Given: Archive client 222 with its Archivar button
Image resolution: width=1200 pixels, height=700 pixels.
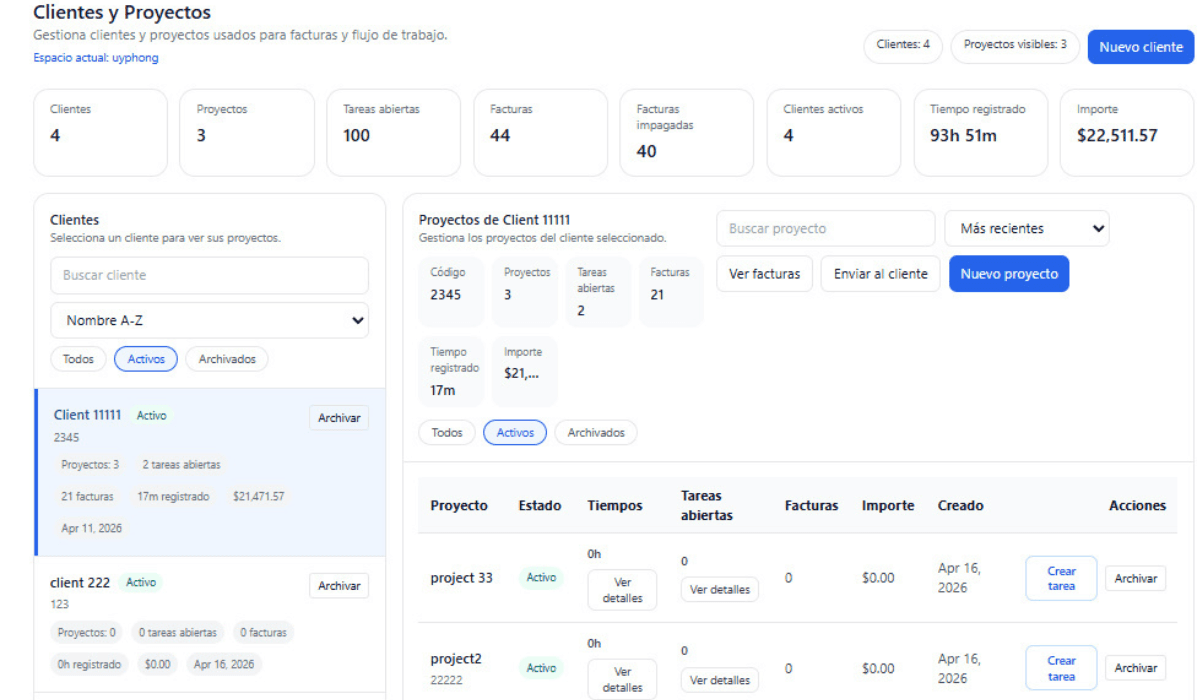Looking at the screenshot, I should (339, 586).
